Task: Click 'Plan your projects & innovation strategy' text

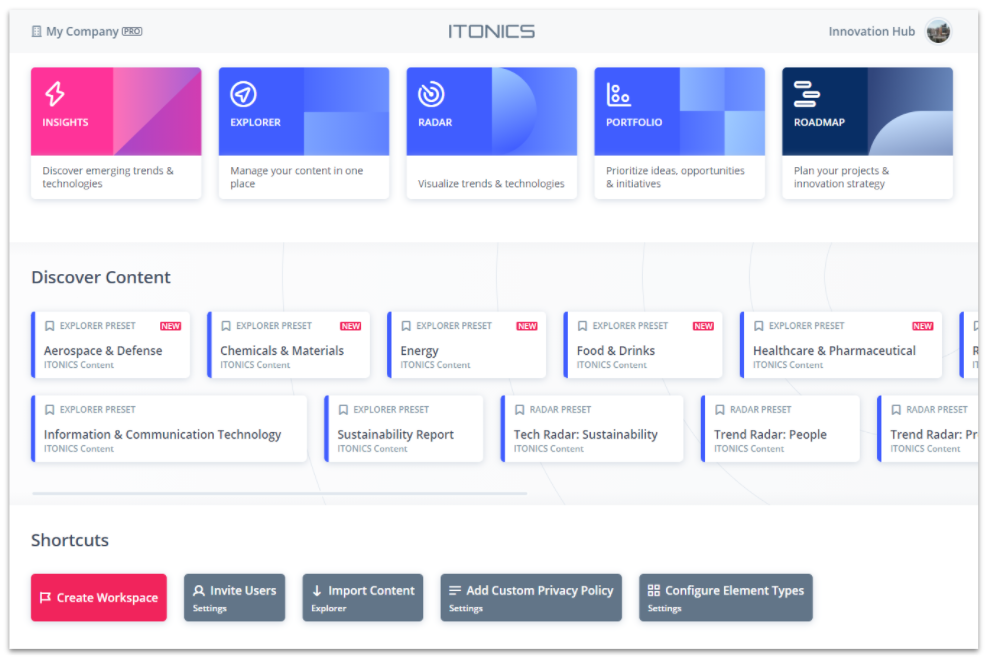Action: (841, 177)
